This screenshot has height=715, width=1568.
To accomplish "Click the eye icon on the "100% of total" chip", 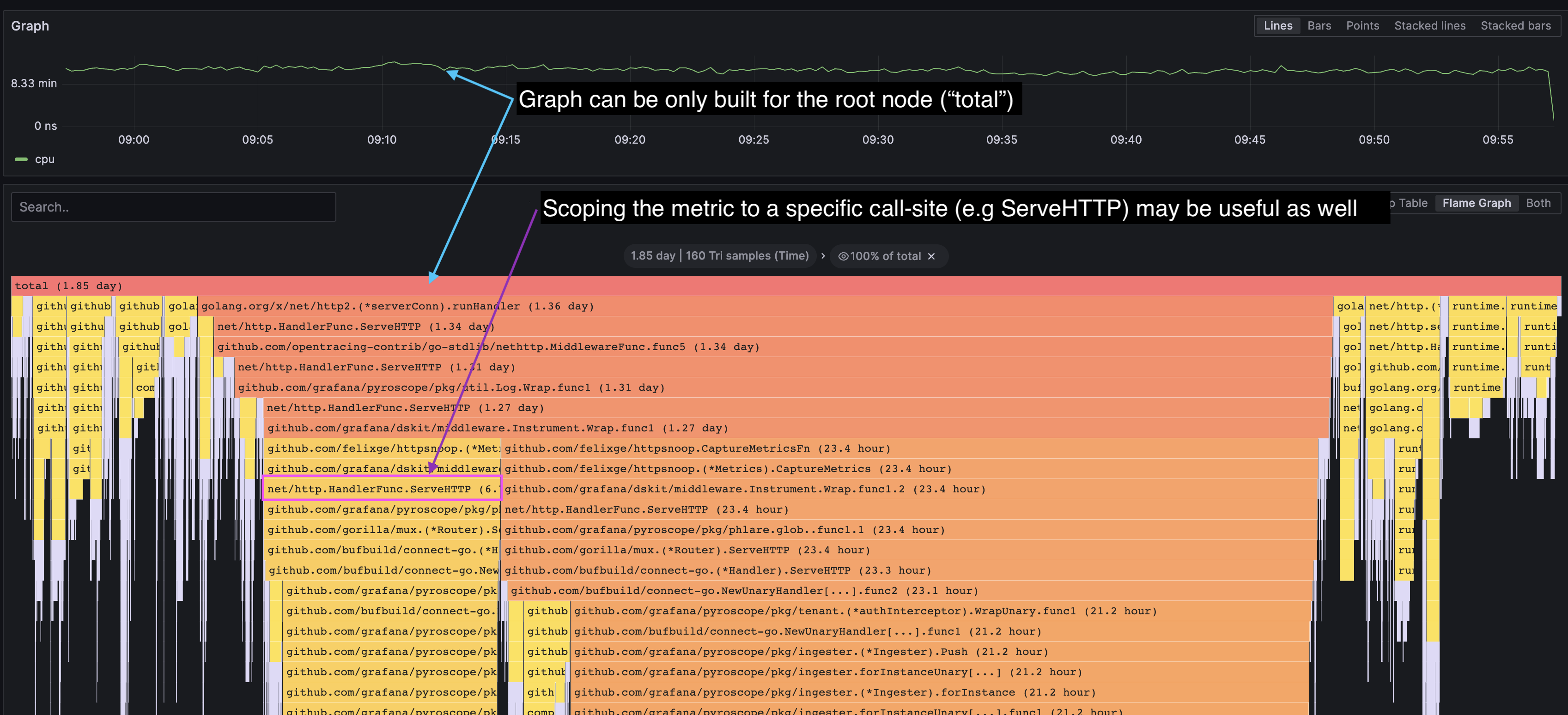I will tap(844, 256).
